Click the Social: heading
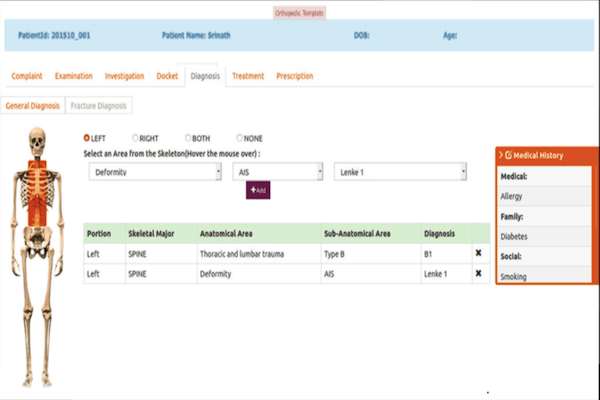The width and height of the screenshot is (600, 400). [x=511, y=256]
